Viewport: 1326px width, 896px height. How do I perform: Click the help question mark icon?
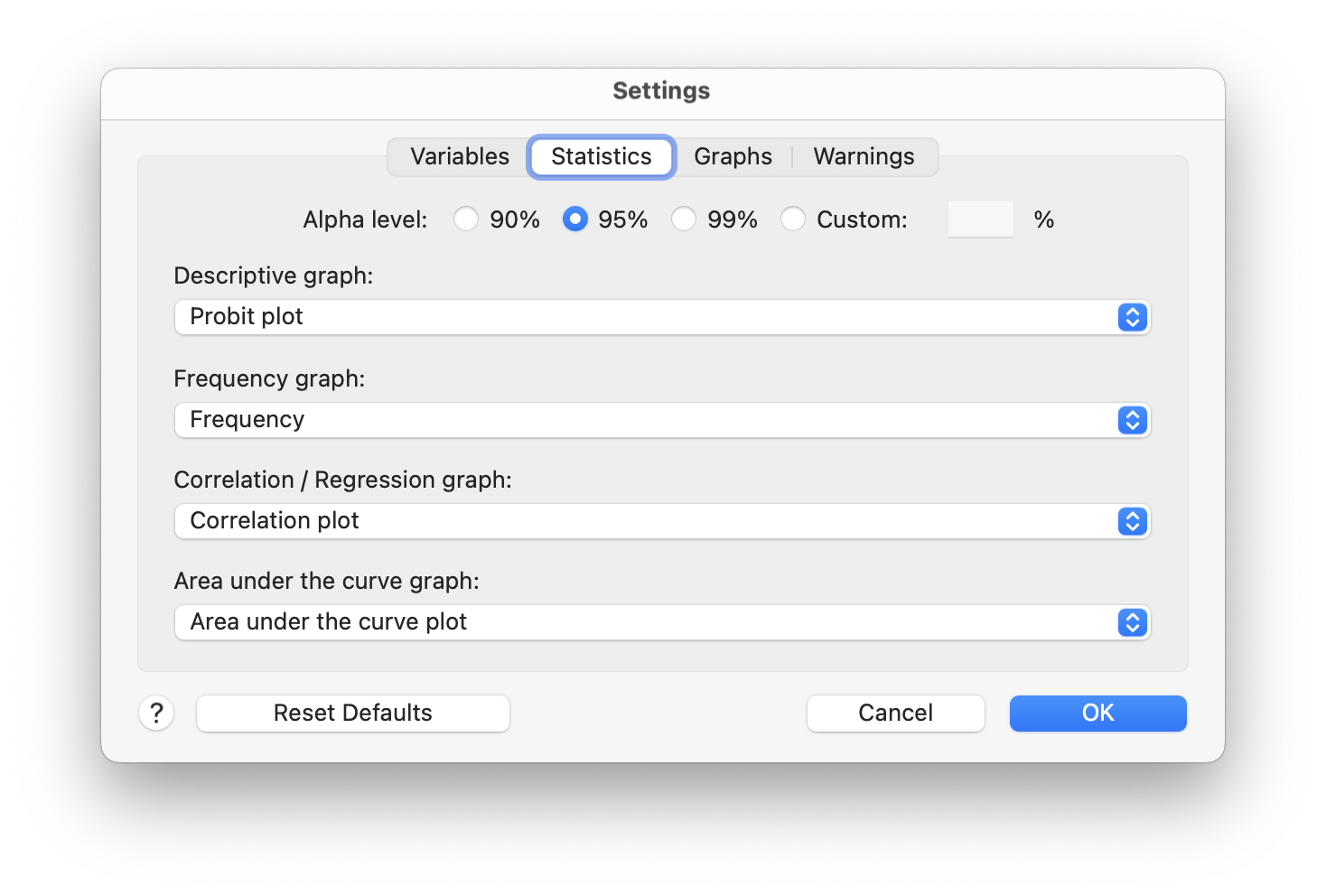click(x=156, y=713)
